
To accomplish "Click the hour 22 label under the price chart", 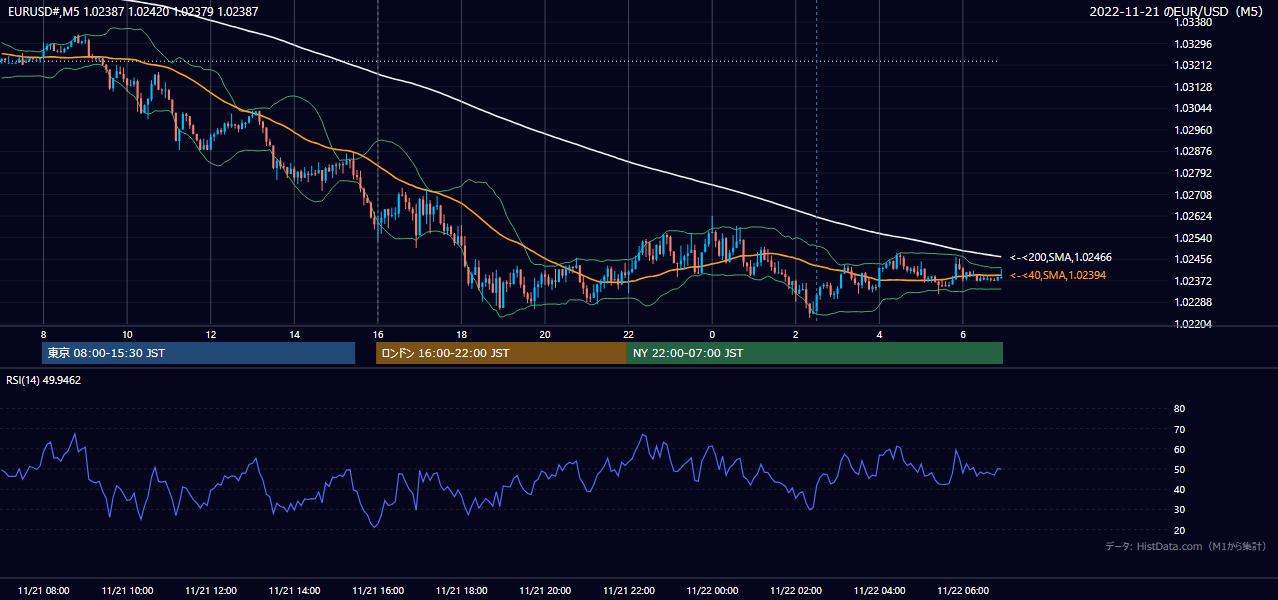I will pyautogui.click(x=628, y=334).
